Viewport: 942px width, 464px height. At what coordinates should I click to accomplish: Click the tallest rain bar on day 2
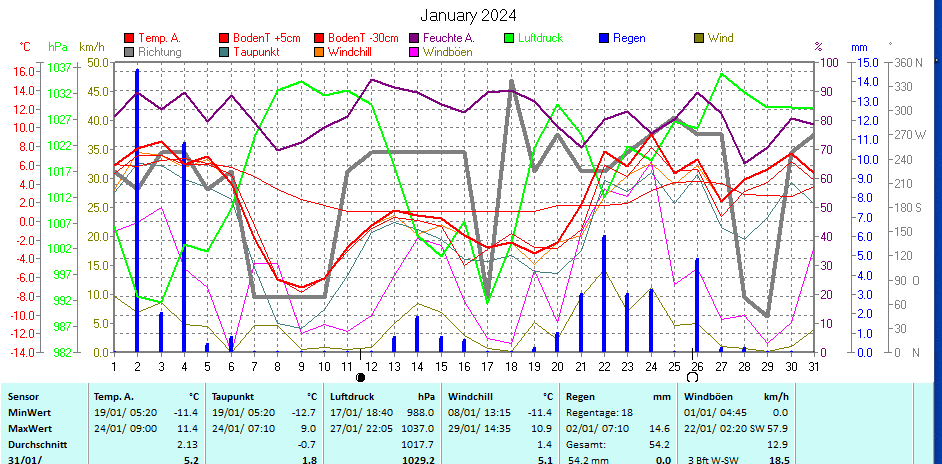pyautogui.click(x=137, y=210)
